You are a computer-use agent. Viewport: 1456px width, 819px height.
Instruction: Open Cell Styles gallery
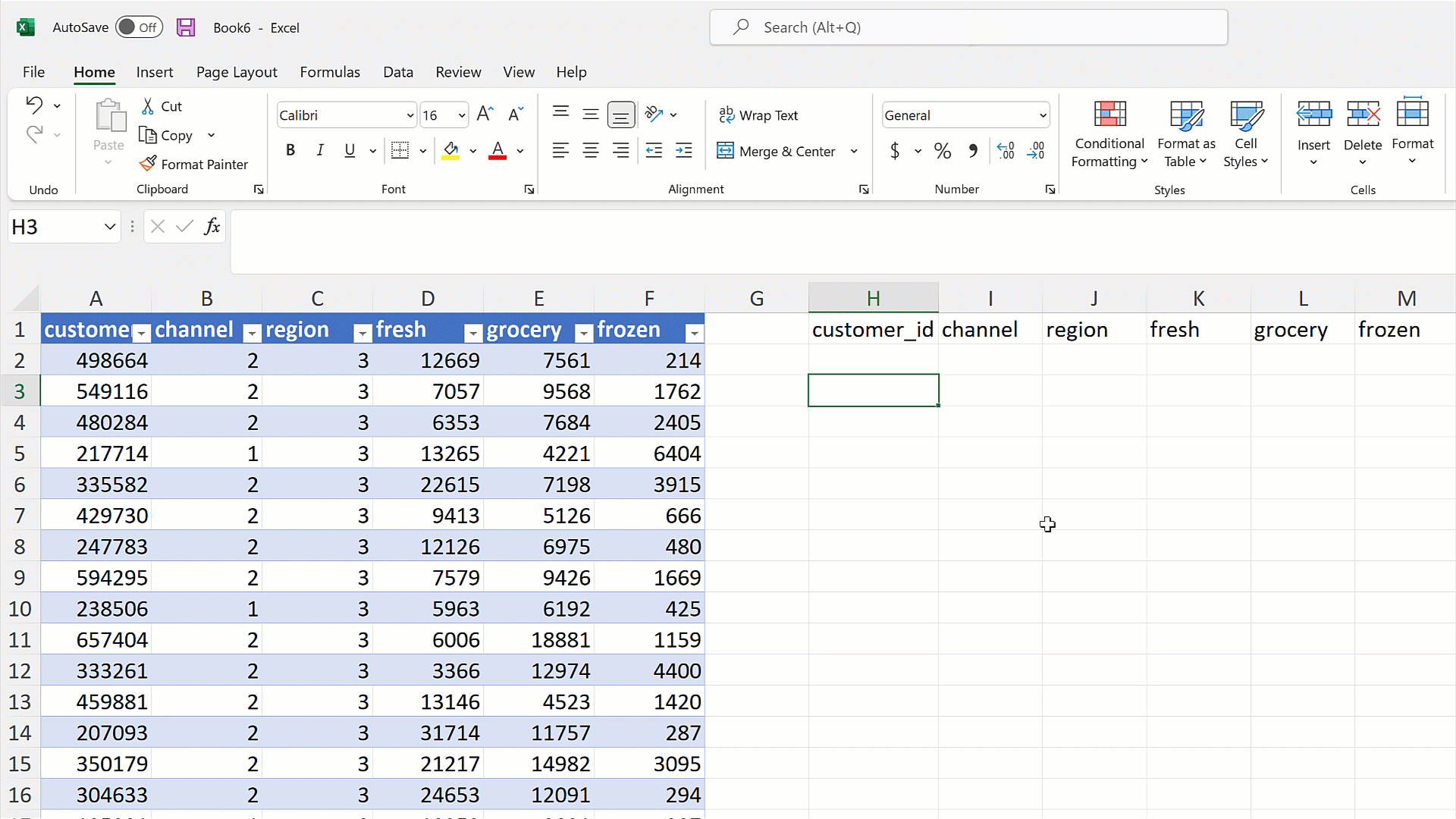[x=1246, y=133]
